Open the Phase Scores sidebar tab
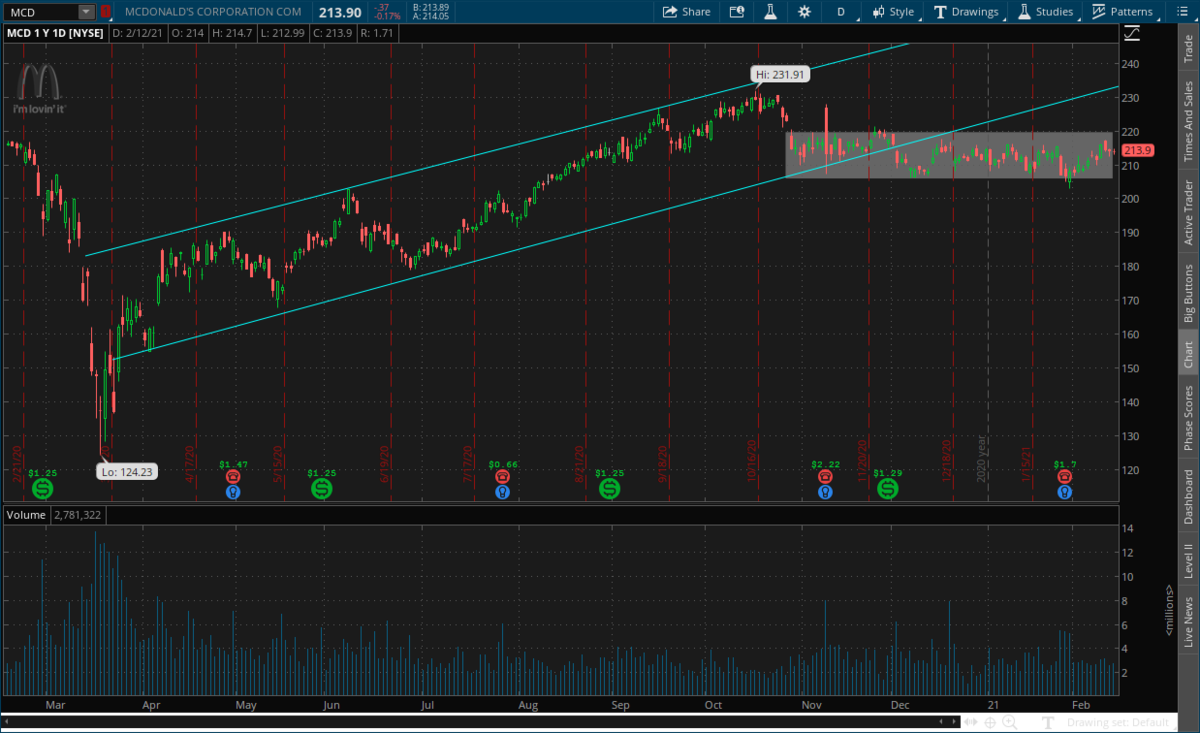The width and height of the screenshot is (1200, 733). click(1188, 419)
